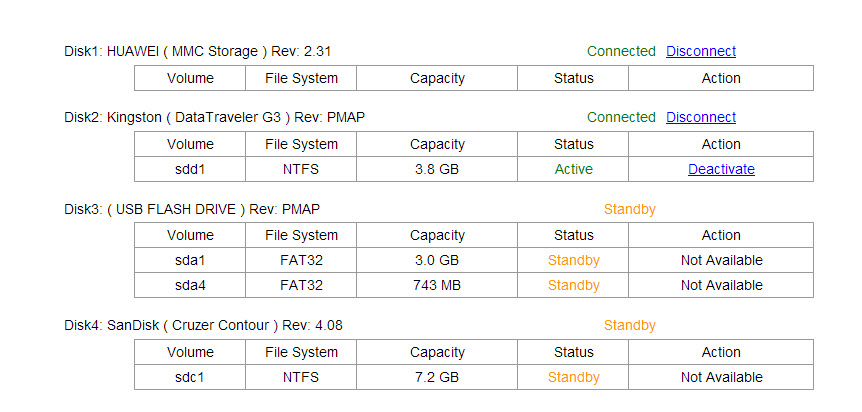
Task: Click the Disk2 Kingston DataTraveler G3 heading
Action: (x=214, y=117)
